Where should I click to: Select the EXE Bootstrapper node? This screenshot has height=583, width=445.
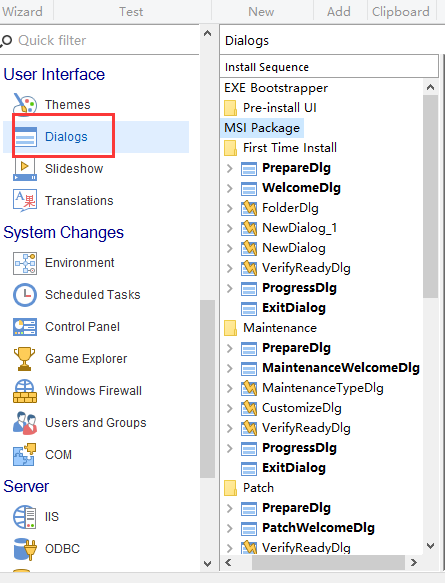[x=276, y=88]
